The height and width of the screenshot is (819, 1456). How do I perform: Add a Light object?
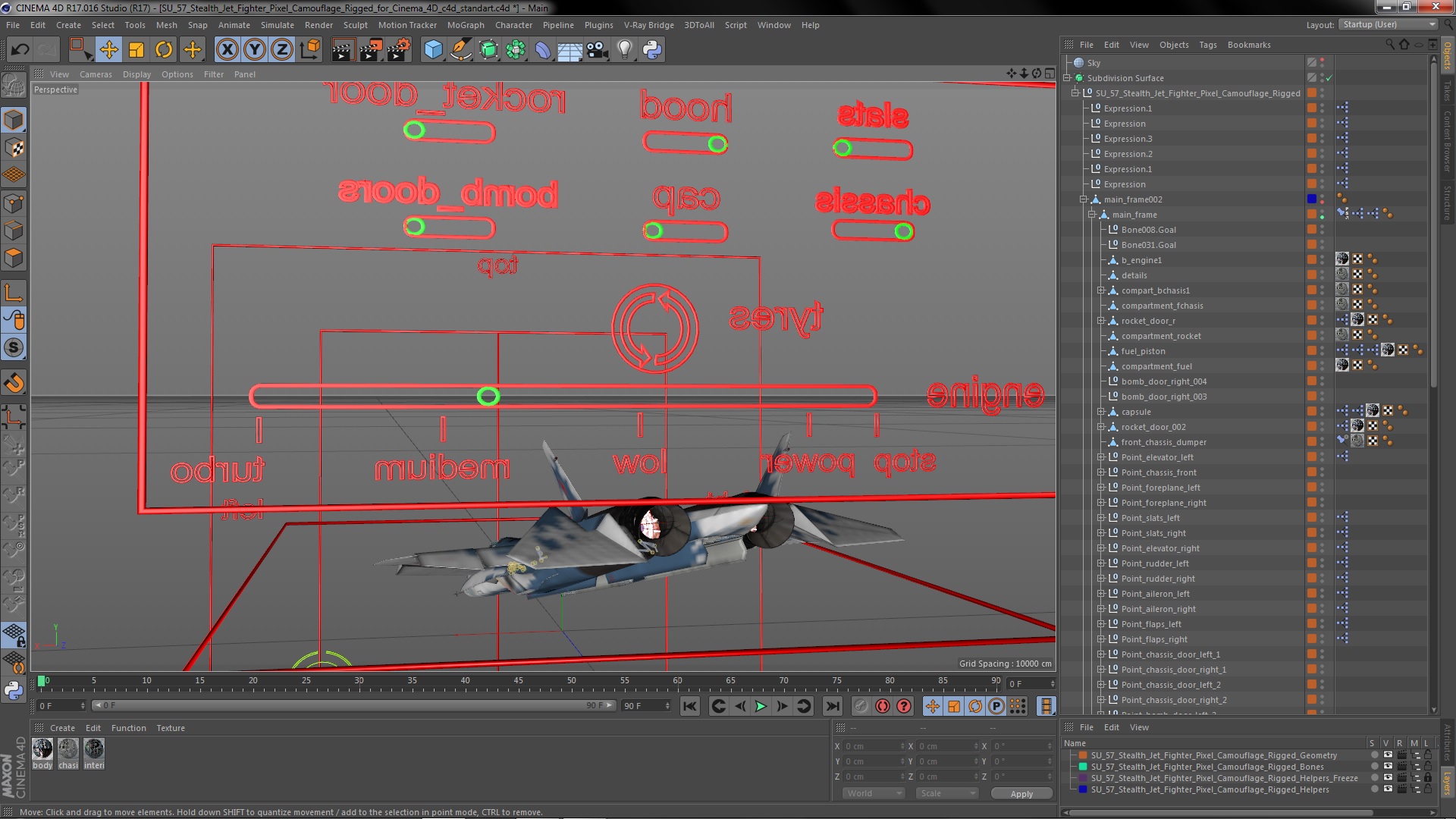coord(625,50)
